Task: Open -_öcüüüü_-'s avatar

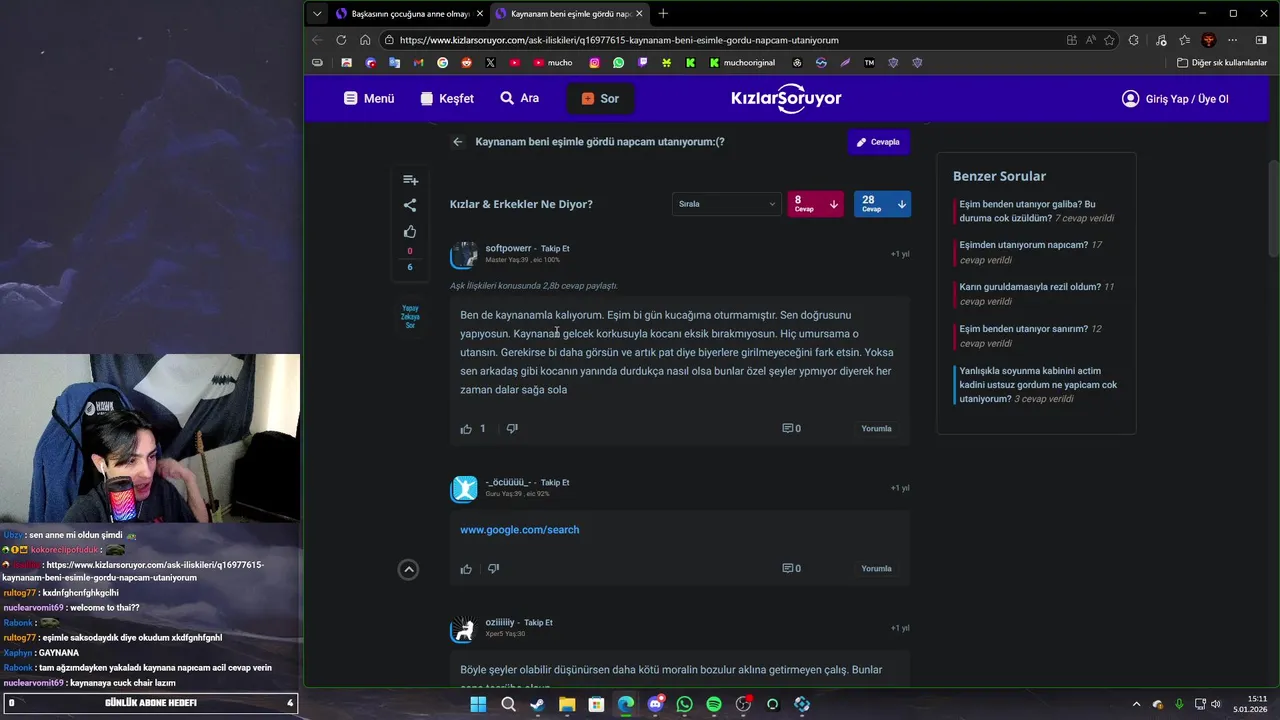Action: 464,489
